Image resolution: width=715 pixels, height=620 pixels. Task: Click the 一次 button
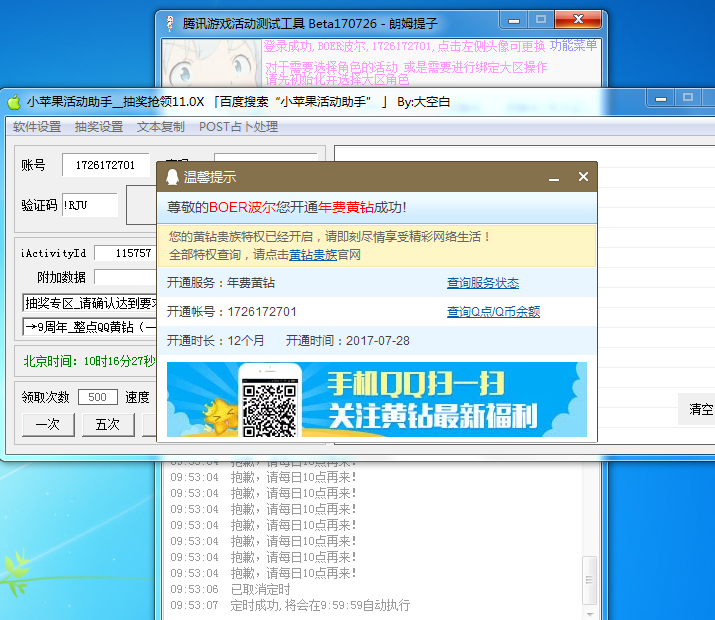48,424
